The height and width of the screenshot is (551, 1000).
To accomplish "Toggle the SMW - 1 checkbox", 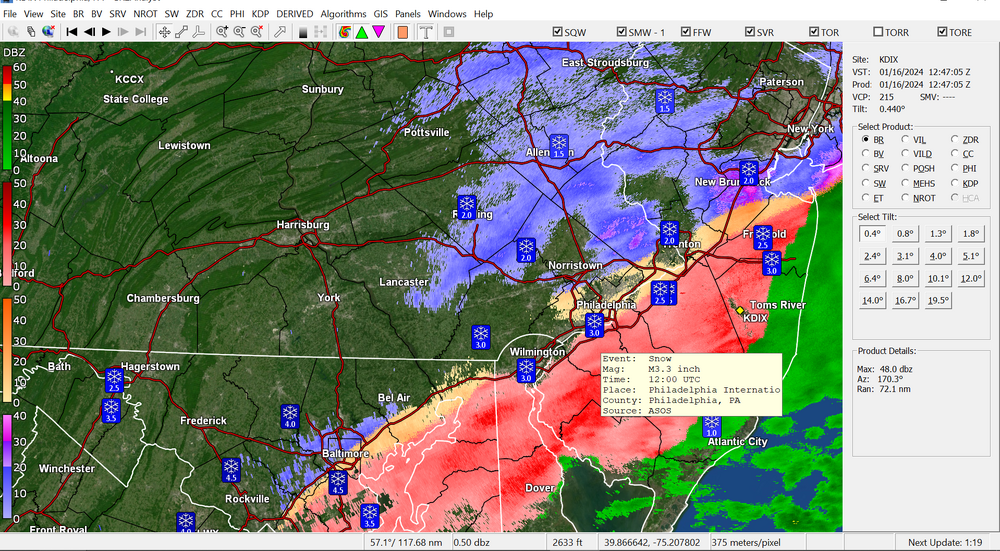I will [640, 32].
